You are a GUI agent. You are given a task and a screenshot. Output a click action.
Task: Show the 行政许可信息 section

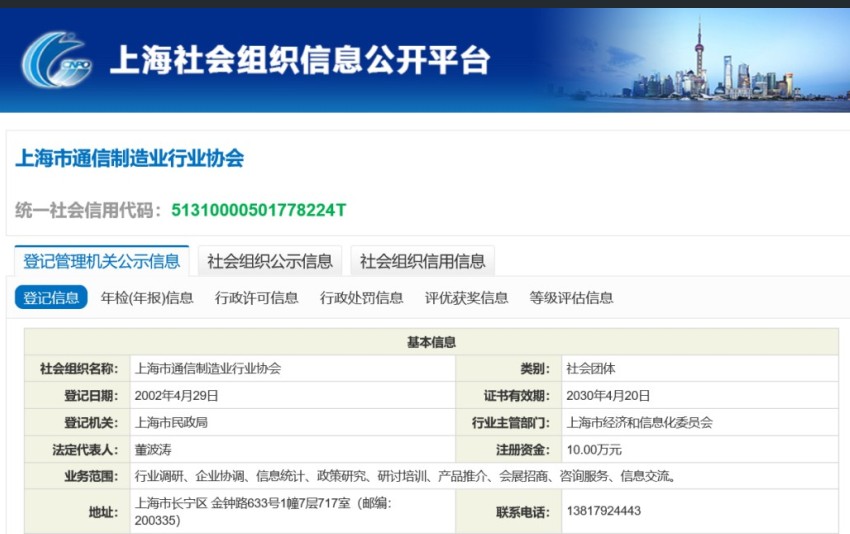256,298
